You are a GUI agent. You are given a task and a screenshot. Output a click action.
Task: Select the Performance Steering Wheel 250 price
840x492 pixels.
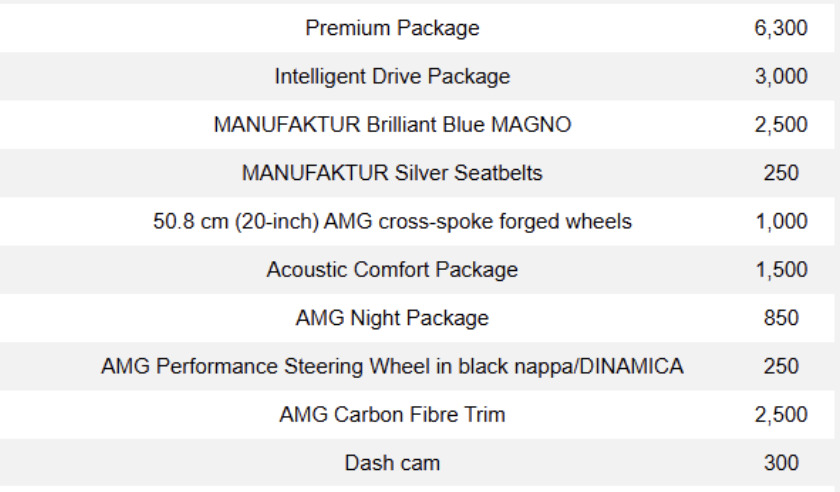(781, 366)
